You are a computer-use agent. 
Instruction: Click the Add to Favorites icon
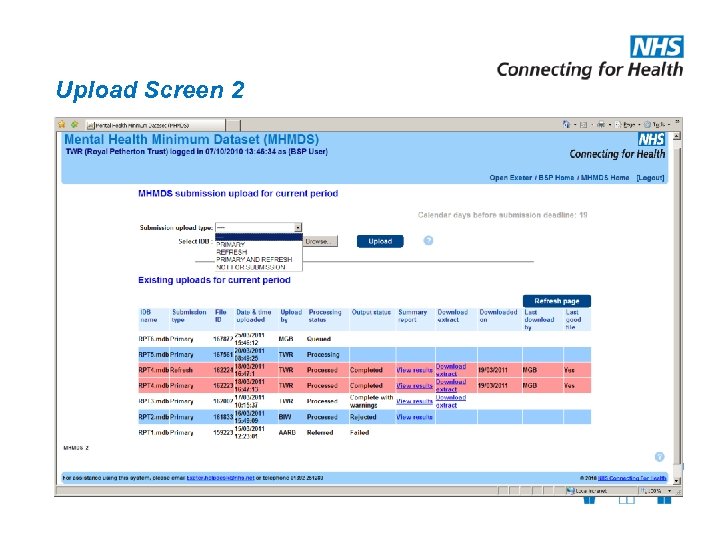(74, 124)
